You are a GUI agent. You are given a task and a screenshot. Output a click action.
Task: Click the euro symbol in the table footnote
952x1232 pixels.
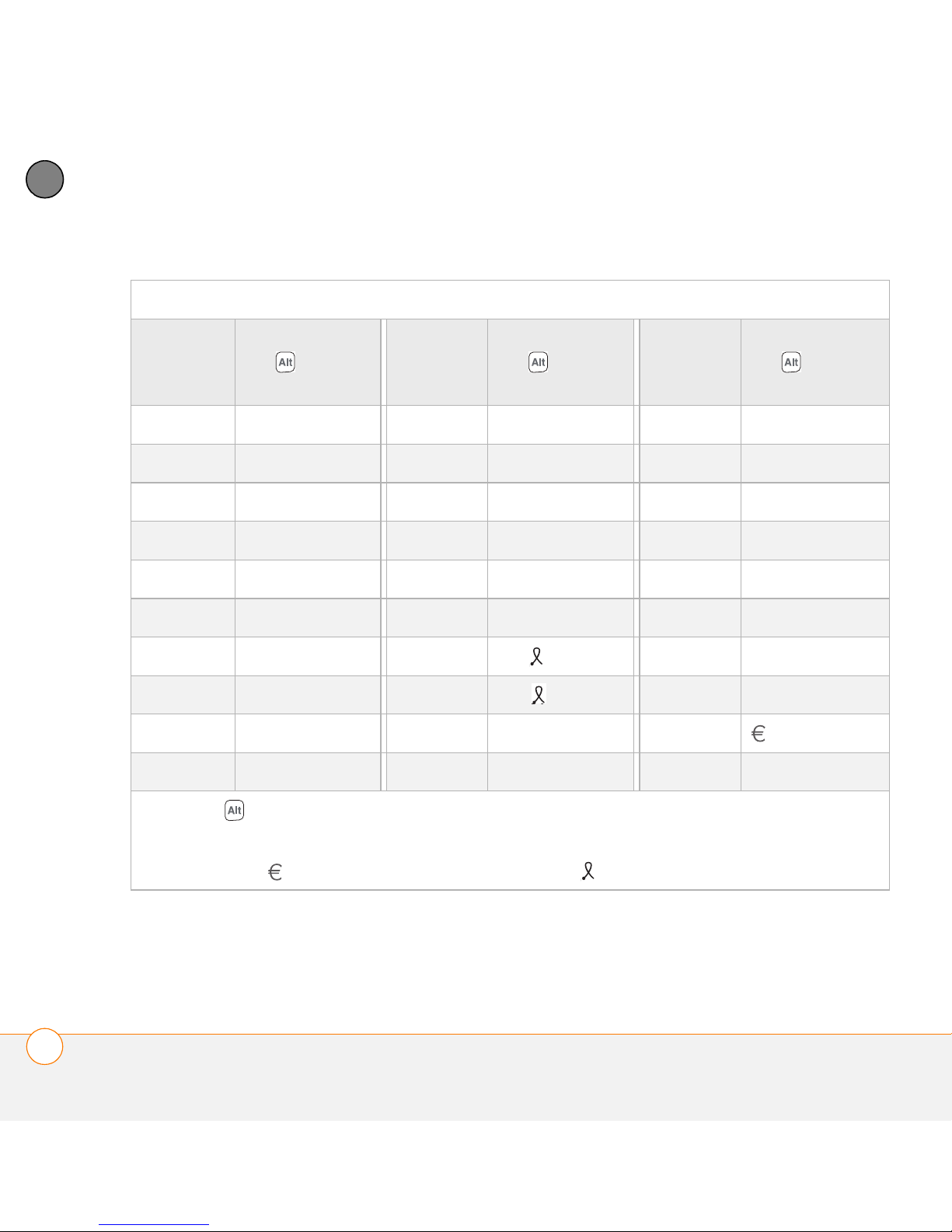click(x=274, y=872)
